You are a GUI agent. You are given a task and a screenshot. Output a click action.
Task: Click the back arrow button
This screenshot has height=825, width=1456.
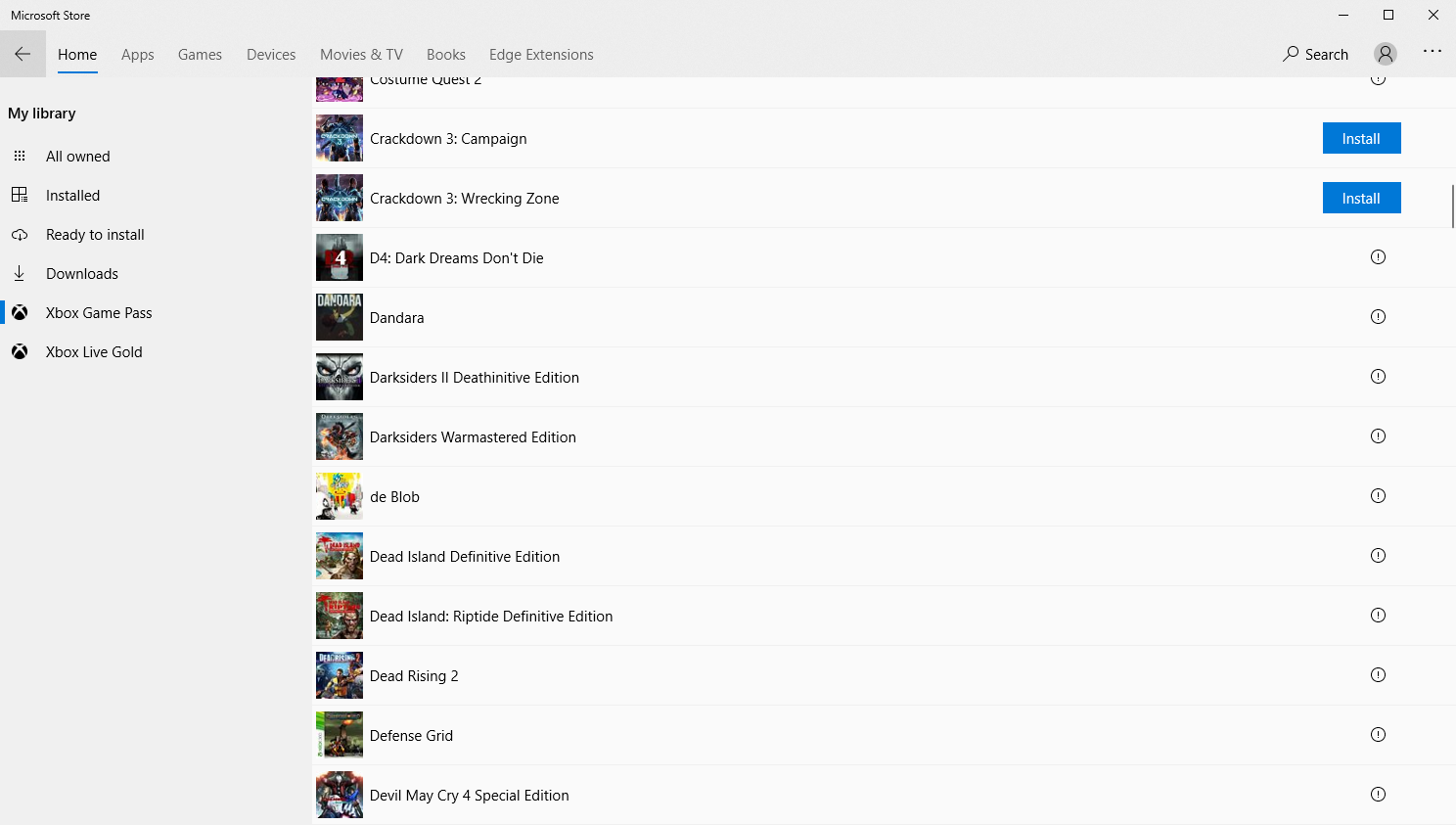[23, 54]
